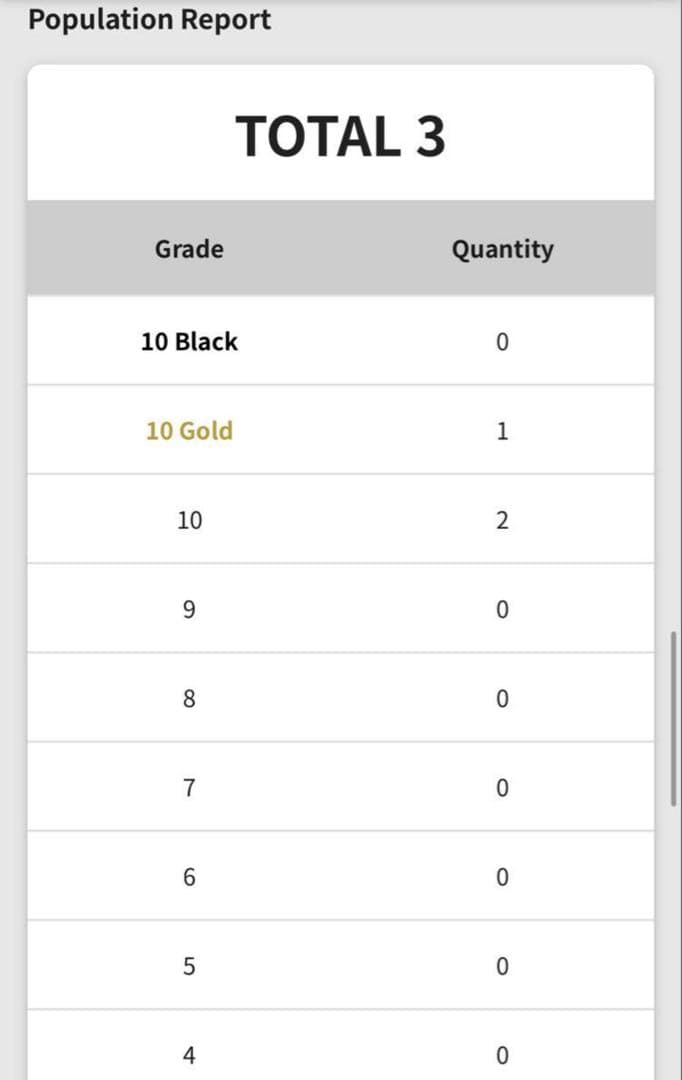Click the quantity value for 10 Gold
This screenshot has width=682, height=1080.
pyautogui.click(x=502, y=430)
